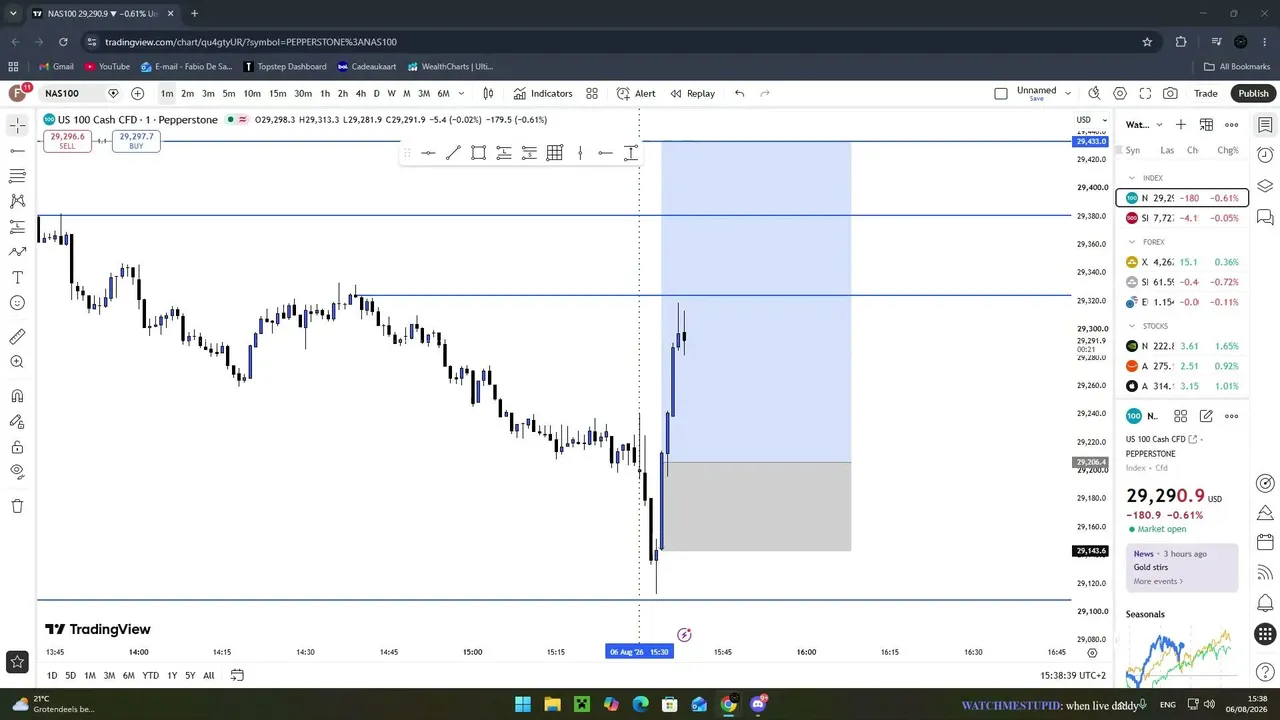Open the Trade panel button

(1206, 93)
